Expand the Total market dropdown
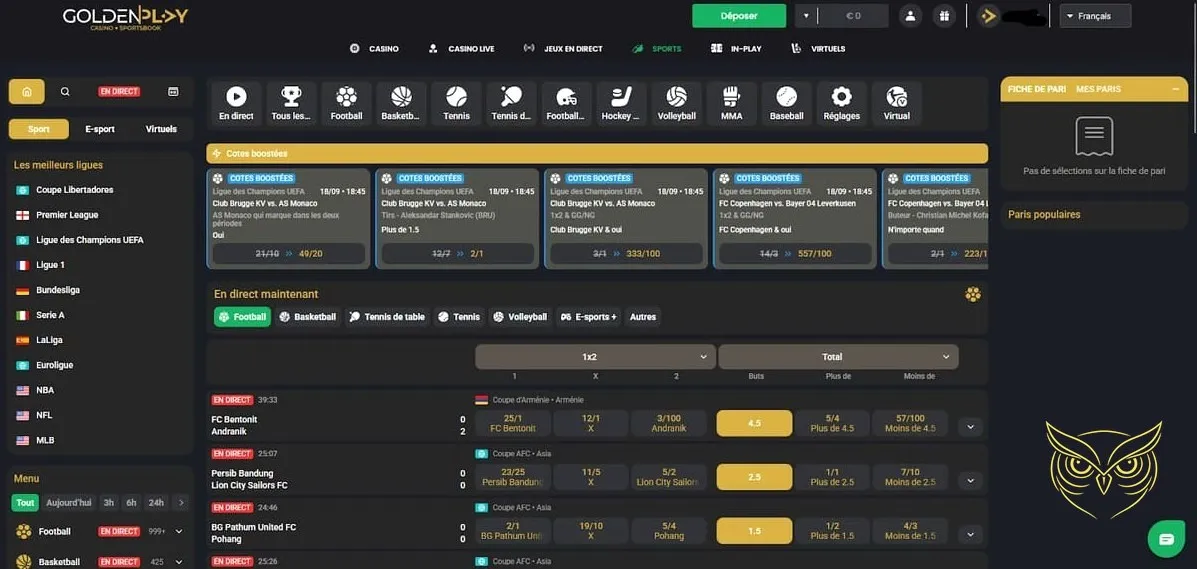Viewport: 1197px width, 569px height. pyautogui.click(x=838, y=357)
